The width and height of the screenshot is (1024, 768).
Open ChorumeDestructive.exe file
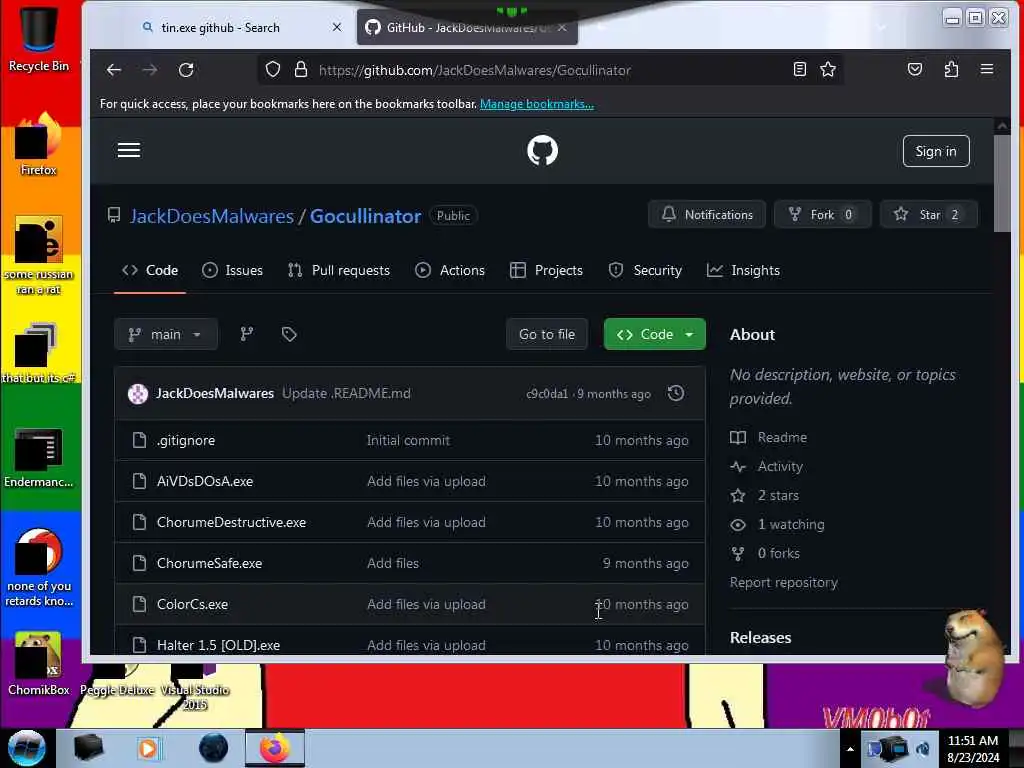(231, 522)
